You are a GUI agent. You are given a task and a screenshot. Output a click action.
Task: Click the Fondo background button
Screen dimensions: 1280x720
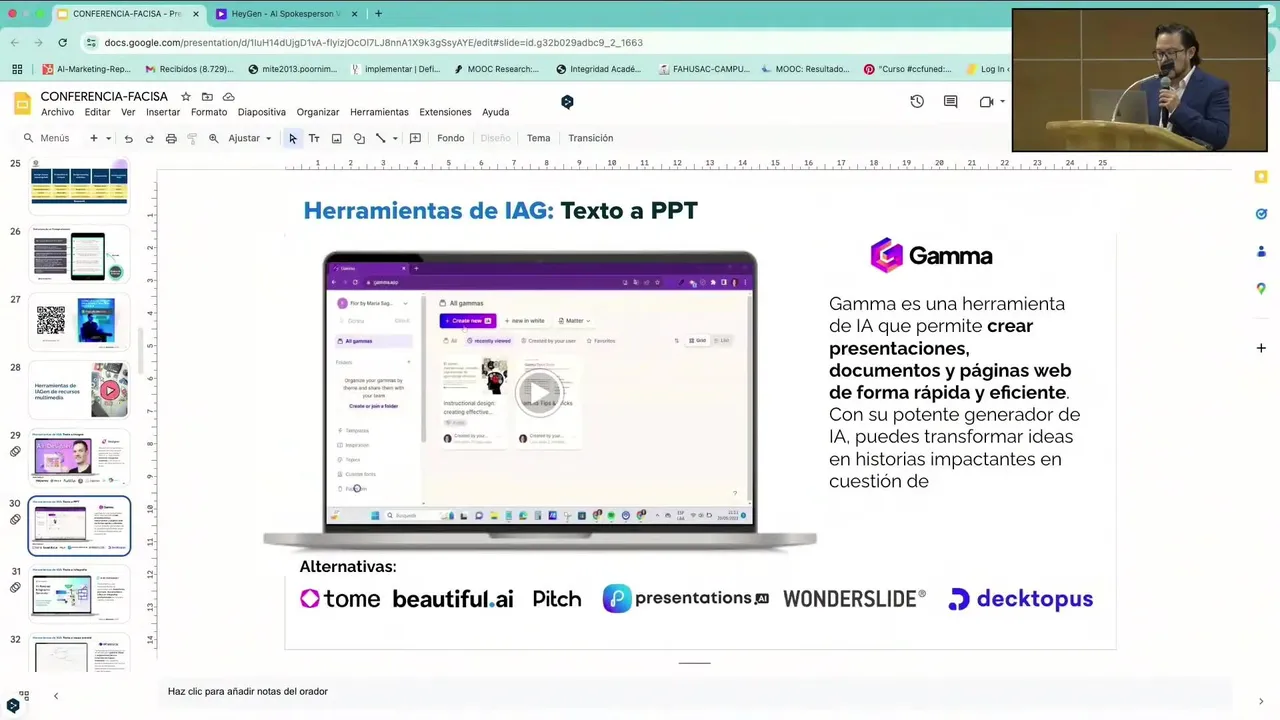(450, 138)
